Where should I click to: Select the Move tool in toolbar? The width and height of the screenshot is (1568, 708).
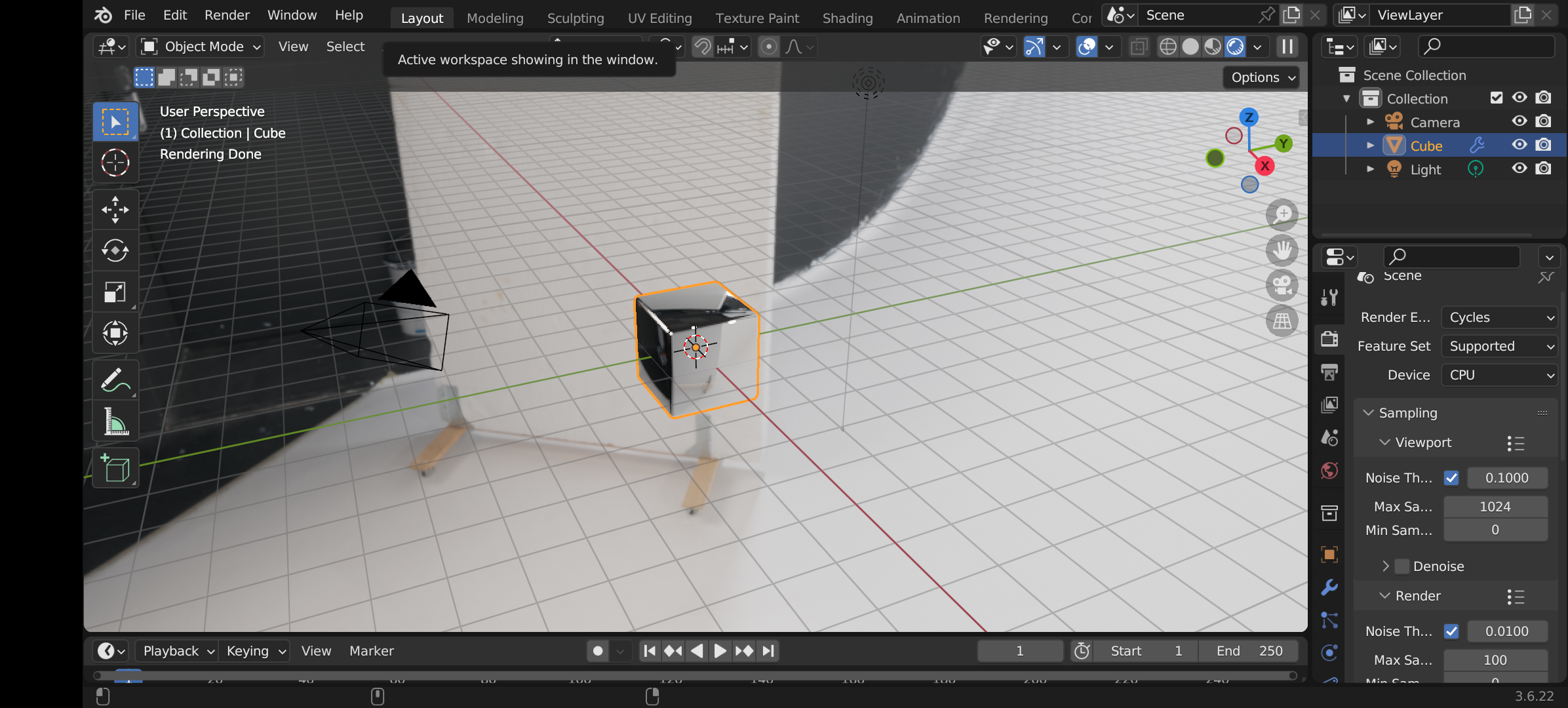(115, 210)
